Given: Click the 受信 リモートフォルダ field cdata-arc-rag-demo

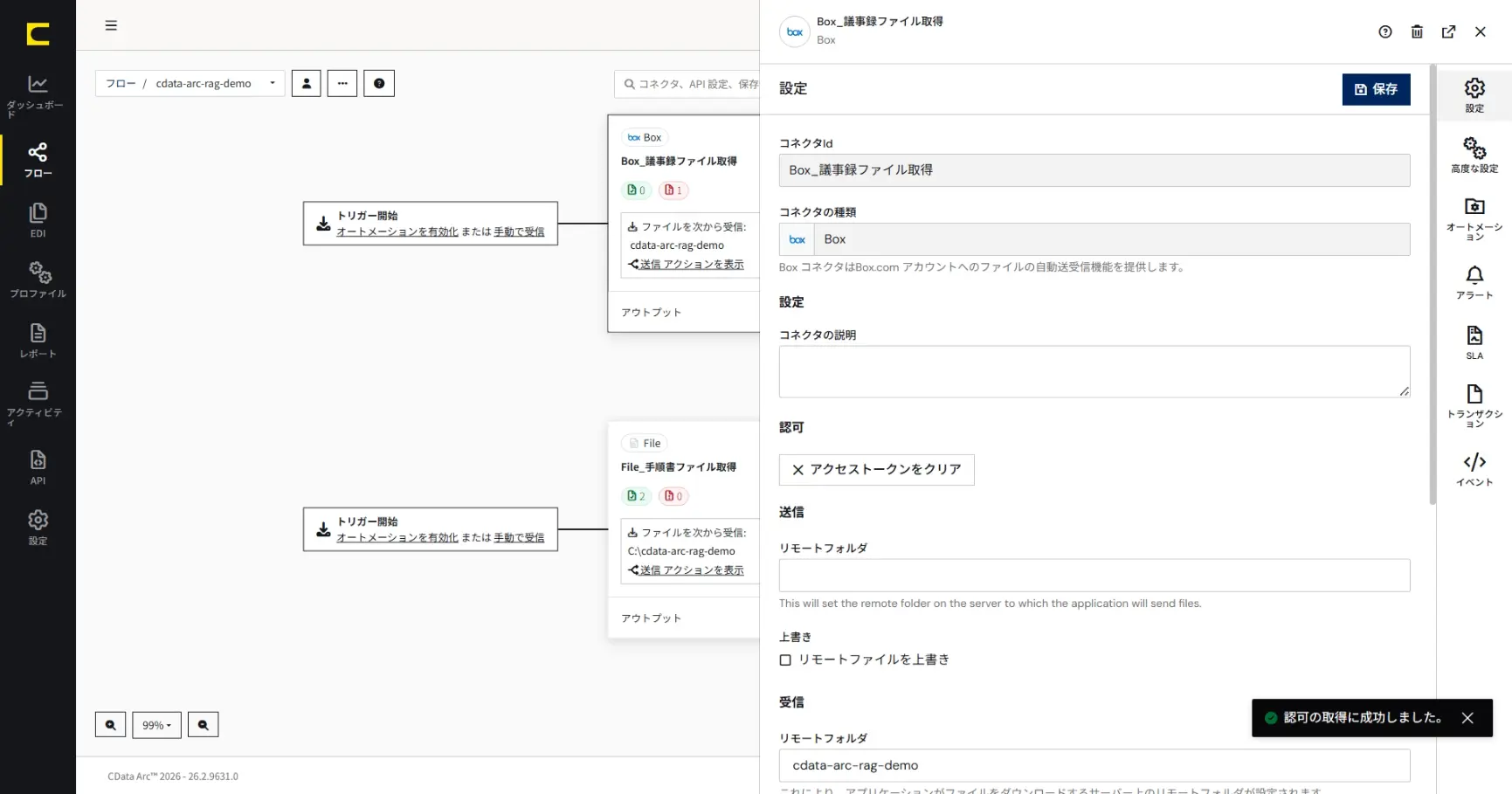Looking at the screenshot, I should point(1094,766).
